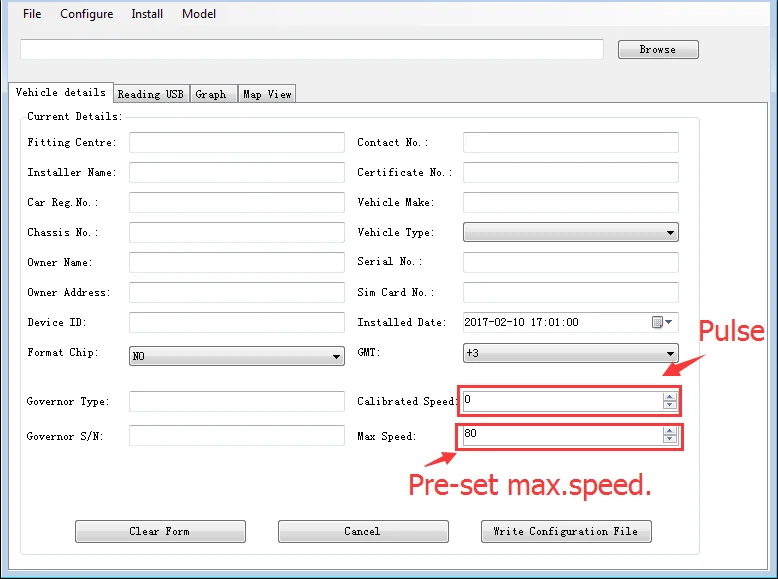Click the Governor Type input field

(x=237, y=401)
